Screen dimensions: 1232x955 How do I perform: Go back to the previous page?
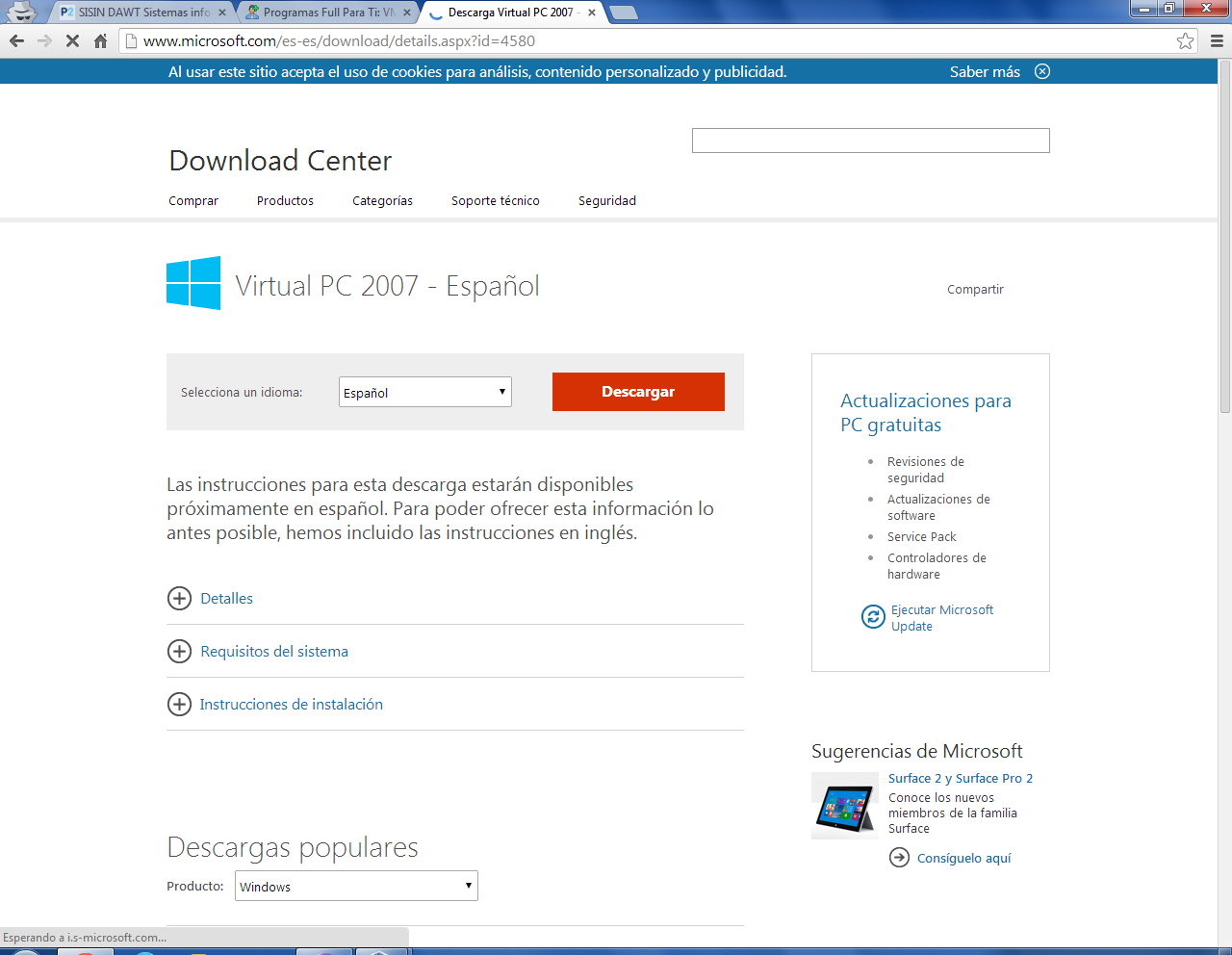(16, 40)
